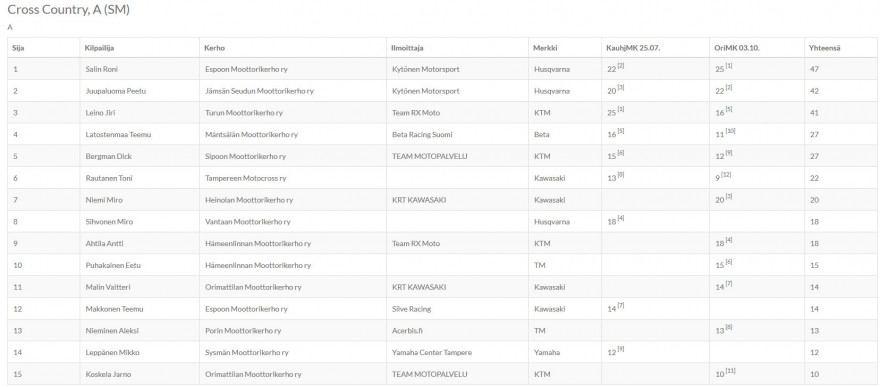Click Turun Moottorikerho ry club cell
Image resolution: width=880 pixels, height=387 pixels.
[244, 113]
